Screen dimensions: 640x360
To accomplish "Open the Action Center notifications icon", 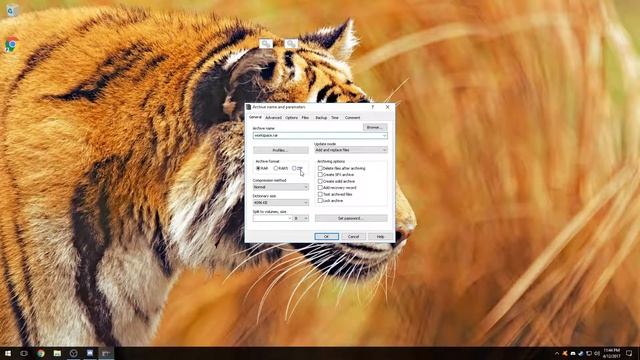I will coord(629,353).
